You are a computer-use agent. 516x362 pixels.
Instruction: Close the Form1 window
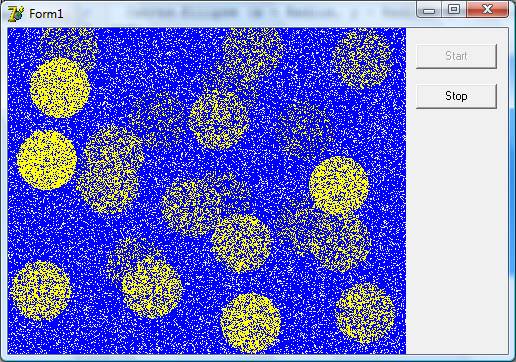click(x=487, y=10)
